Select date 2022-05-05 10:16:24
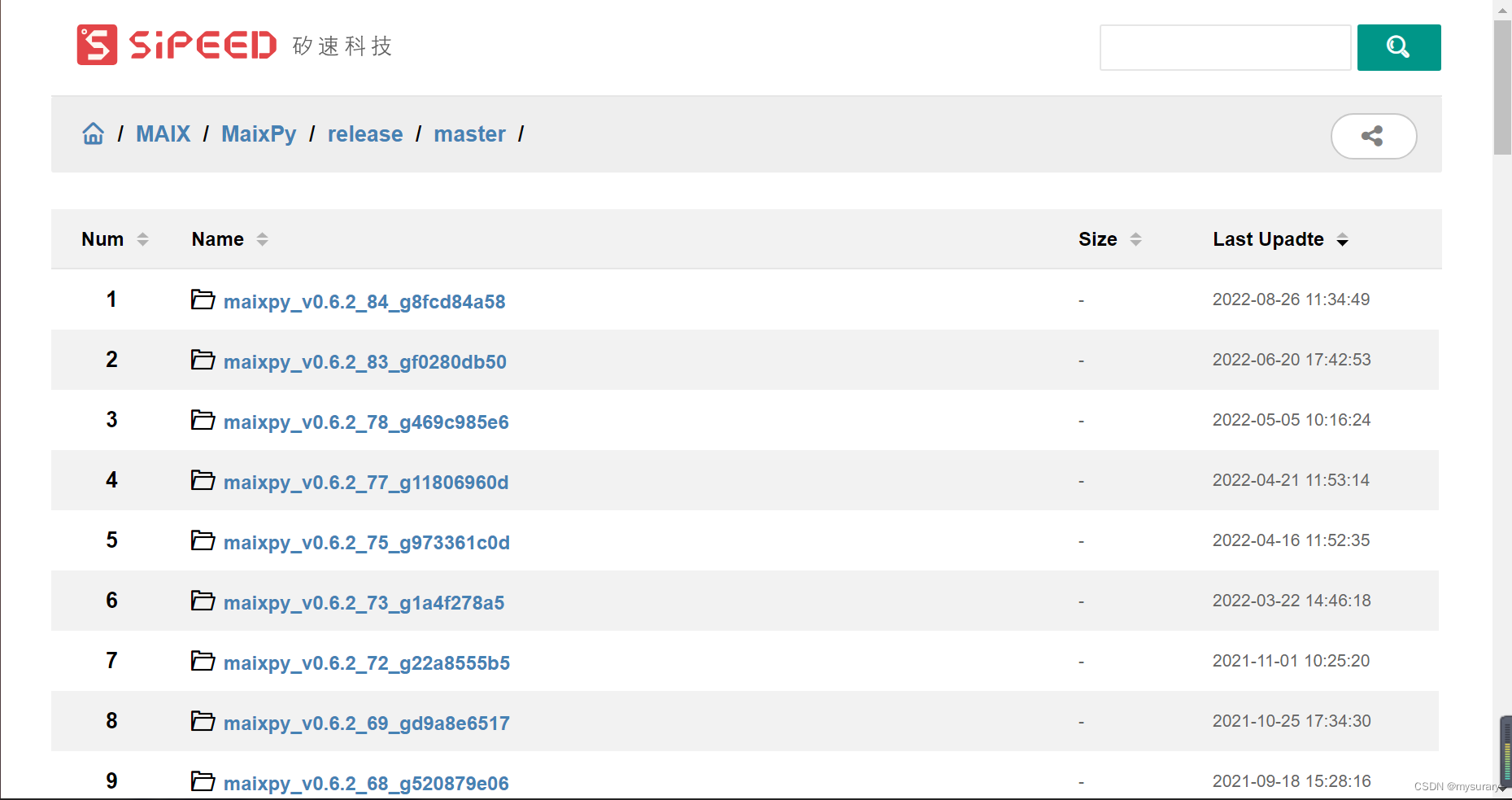This screenshot has height=800, width=1512. [1292, 420]
